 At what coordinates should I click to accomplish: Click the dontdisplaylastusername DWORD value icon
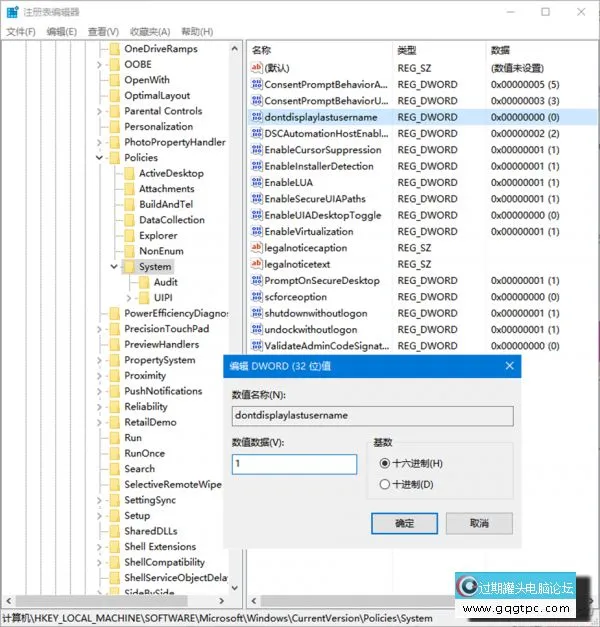(x=256, y=117)
